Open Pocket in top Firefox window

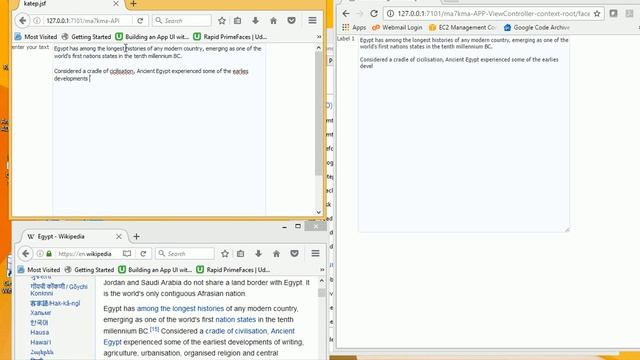point(291,20)
